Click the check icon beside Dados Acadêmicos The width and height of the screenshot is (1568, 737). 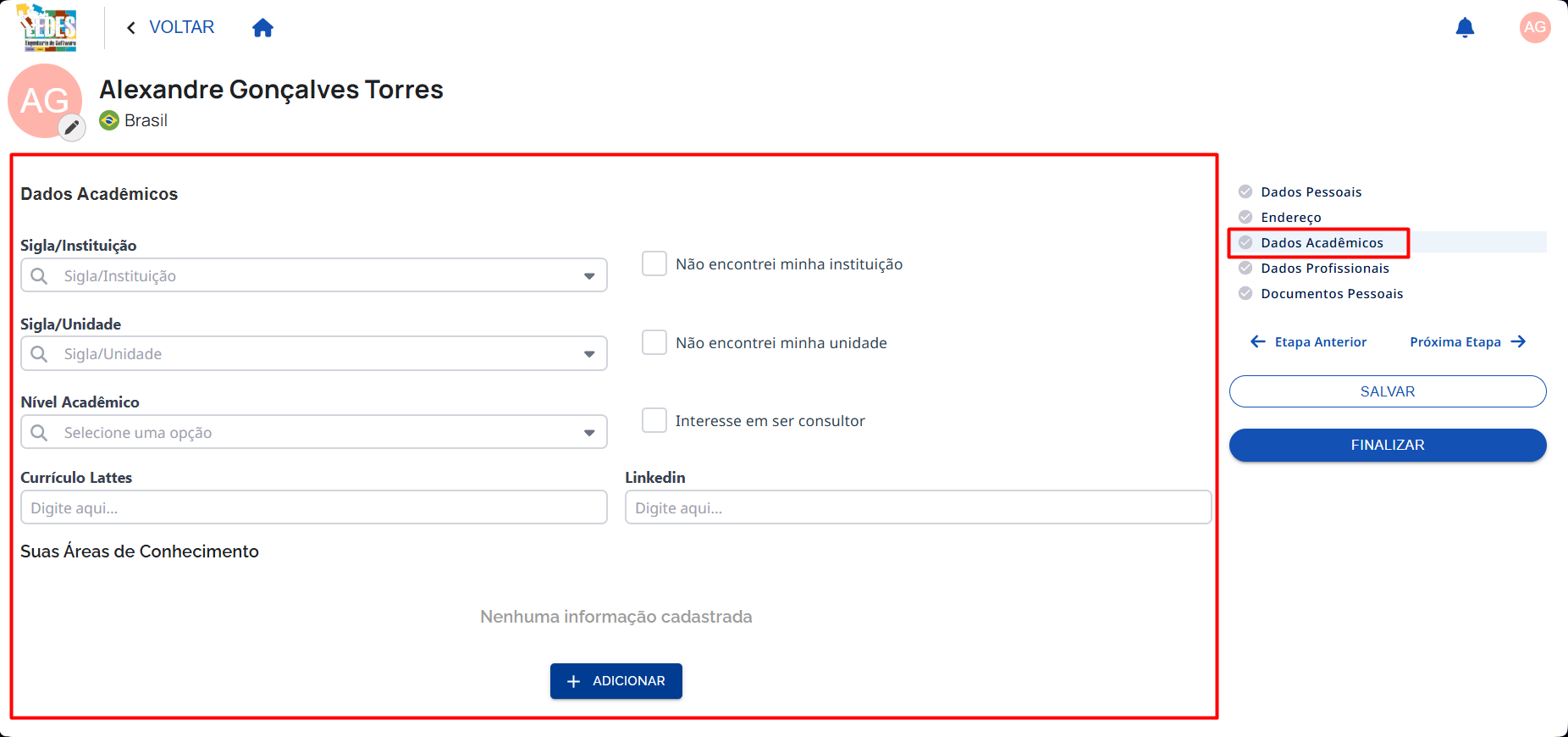pyautogui.click(x=1245, y=242)
